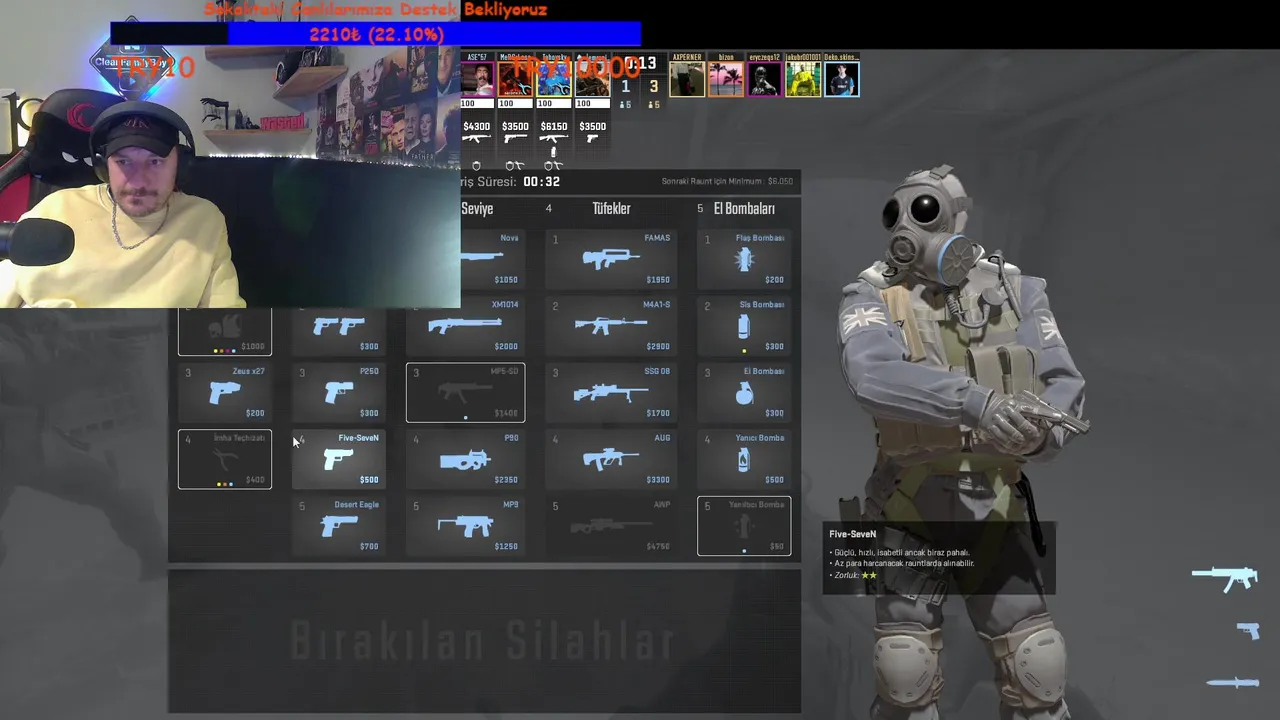Buy the XM1014 shotgun
Viewport: 1280px width, 720px height.
(x=465, y=326)
